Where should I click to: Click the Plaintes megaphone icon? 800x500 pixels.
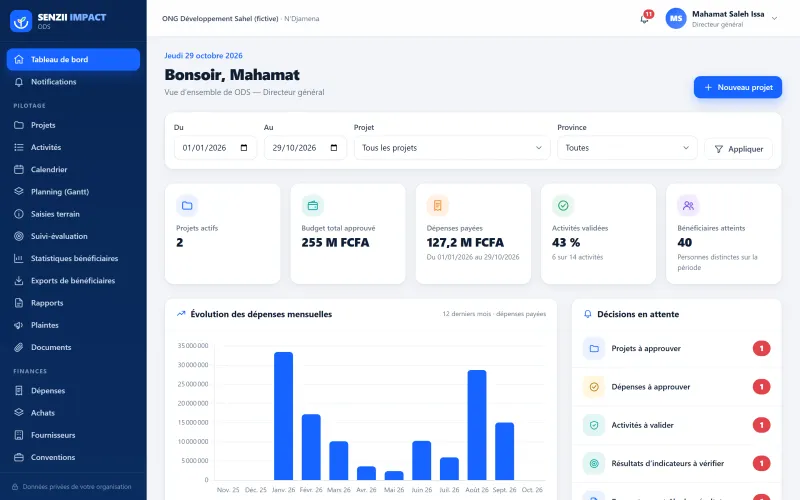[19, 325]
